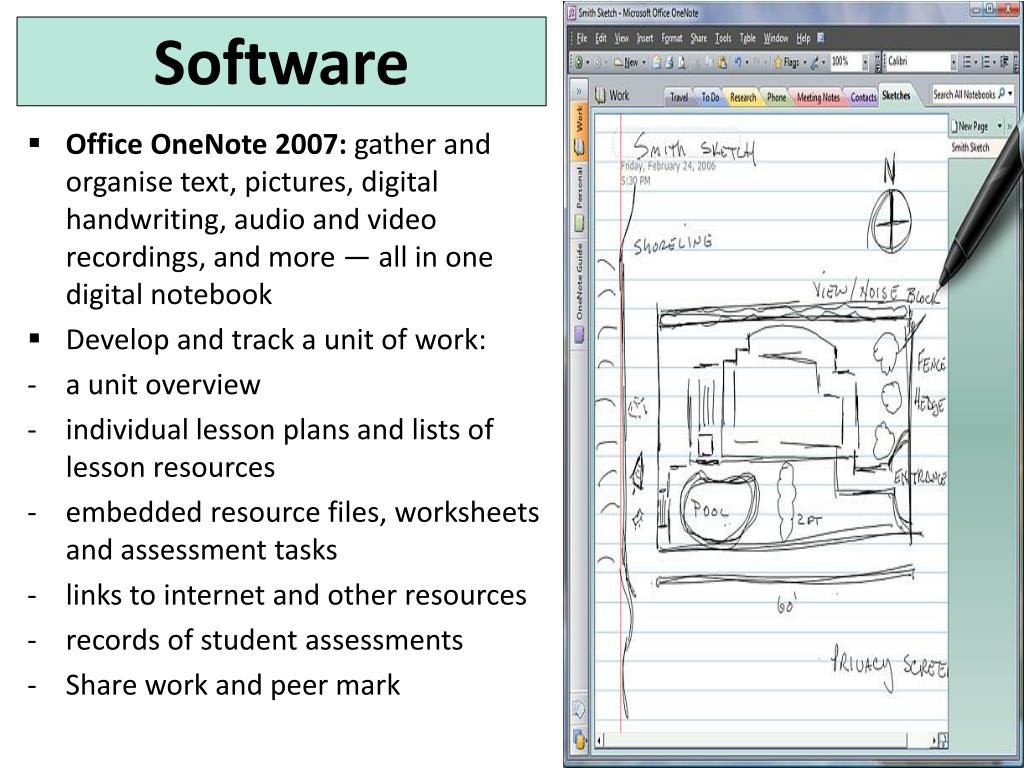Open the zoom 100% dropdown
The image size is (1024, 768).
click(865, 63)
